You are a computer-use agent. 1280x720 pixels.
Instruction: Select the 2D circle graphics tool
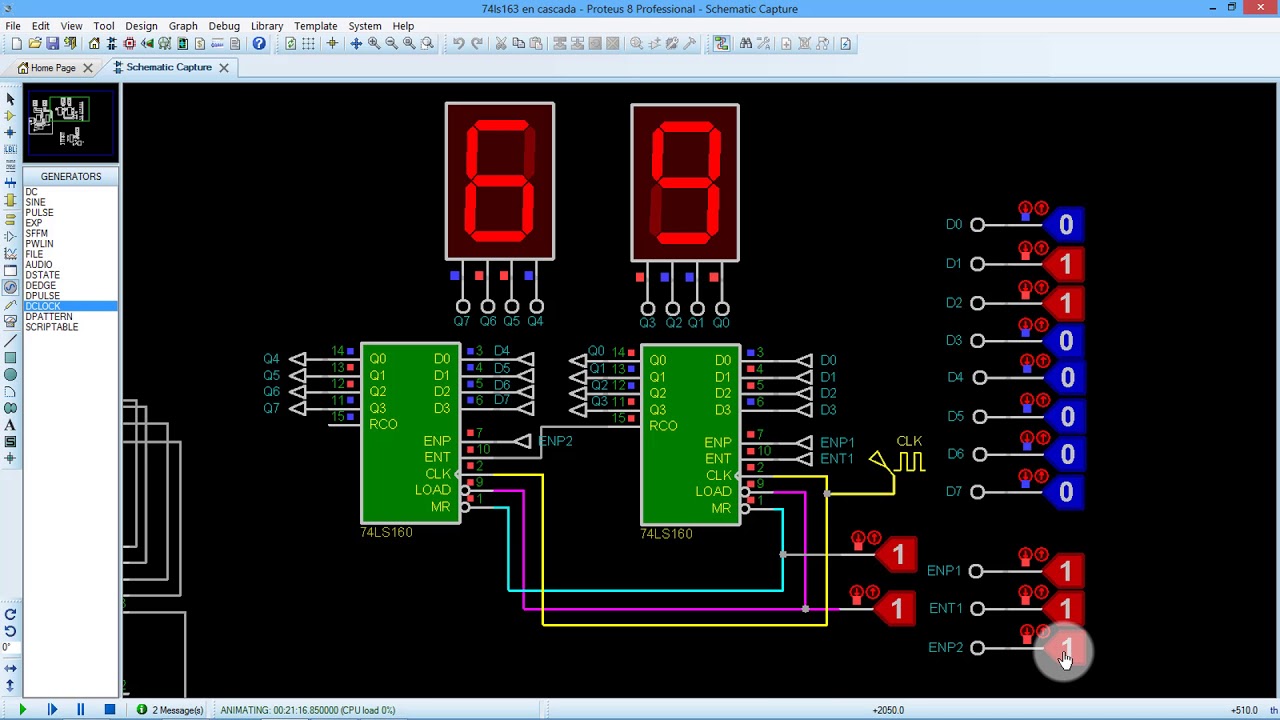[10, 375]
